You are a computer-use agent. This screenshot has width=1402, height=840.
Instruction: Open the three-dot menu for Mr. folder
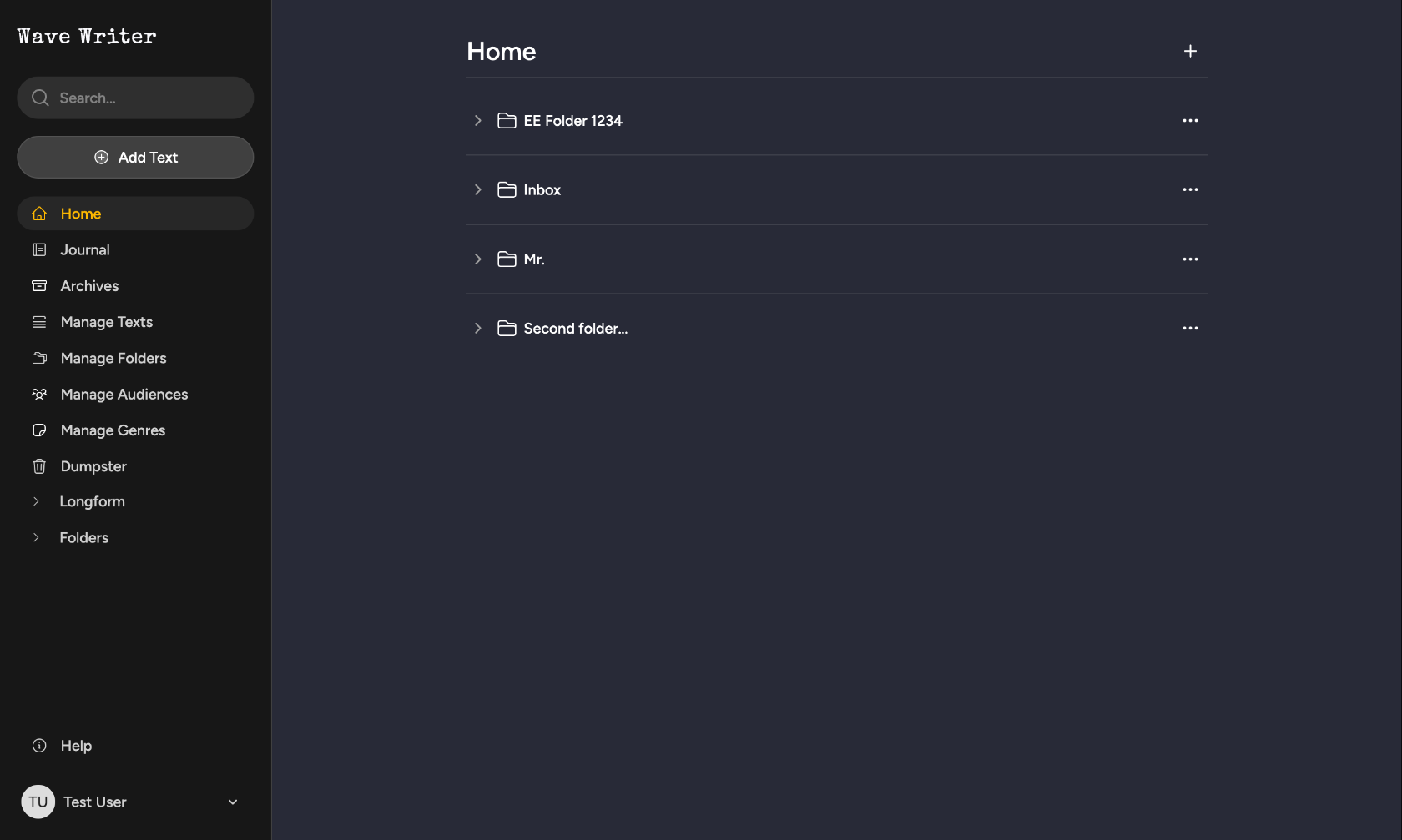click(x=1190, y=259)
